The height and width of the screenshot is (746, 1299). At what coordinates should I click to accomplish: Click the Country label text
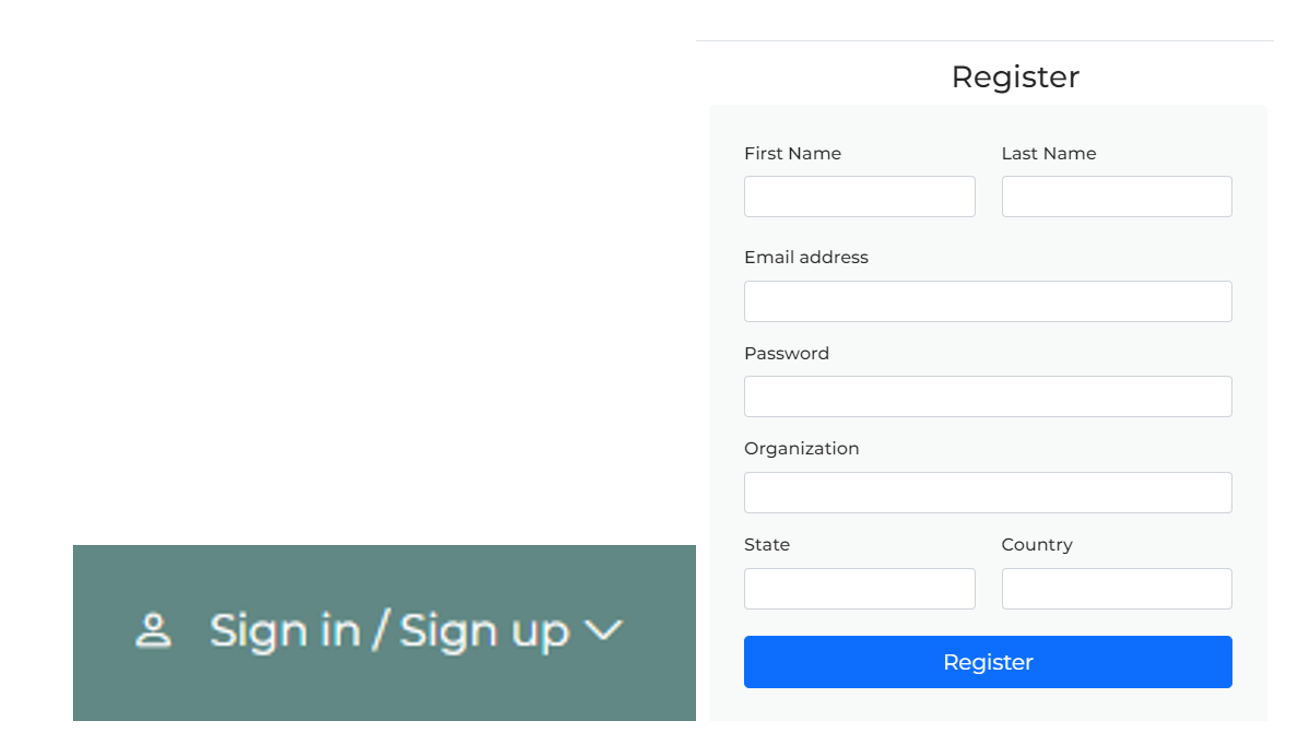coord(1036,545)
